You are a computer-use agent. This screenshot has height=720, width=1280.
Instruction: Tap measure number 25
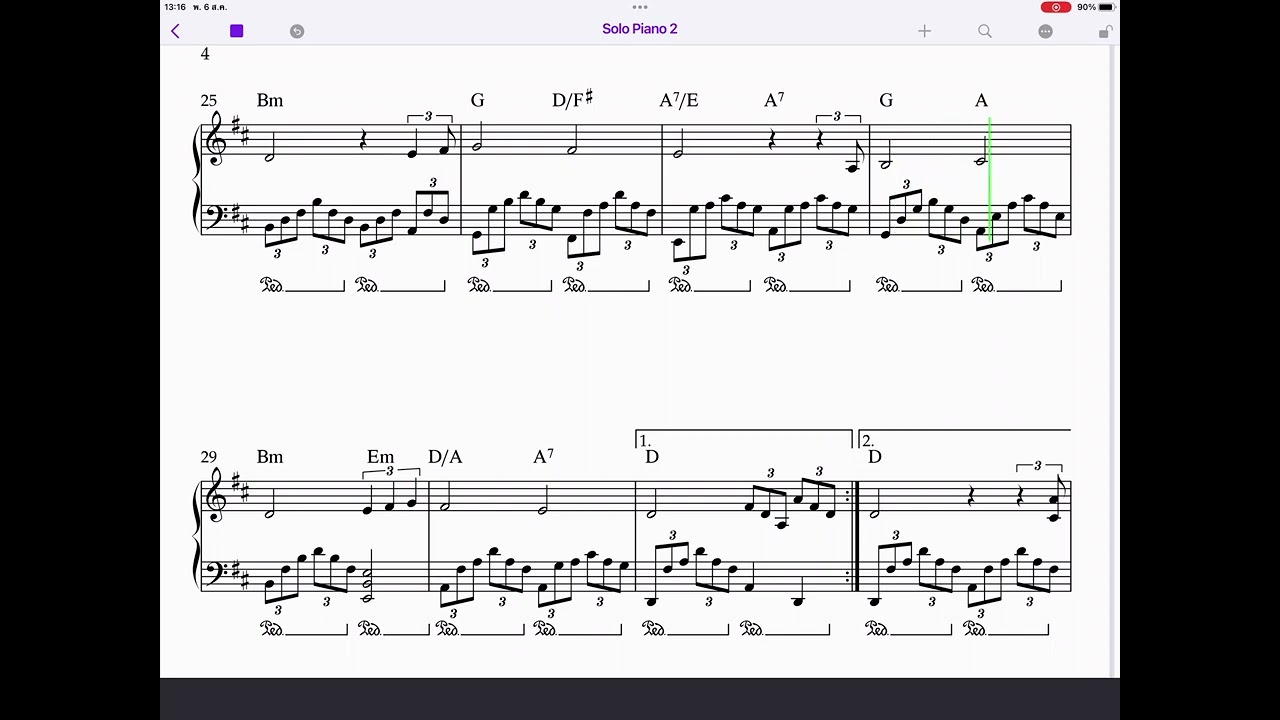(x=208, y=100)
